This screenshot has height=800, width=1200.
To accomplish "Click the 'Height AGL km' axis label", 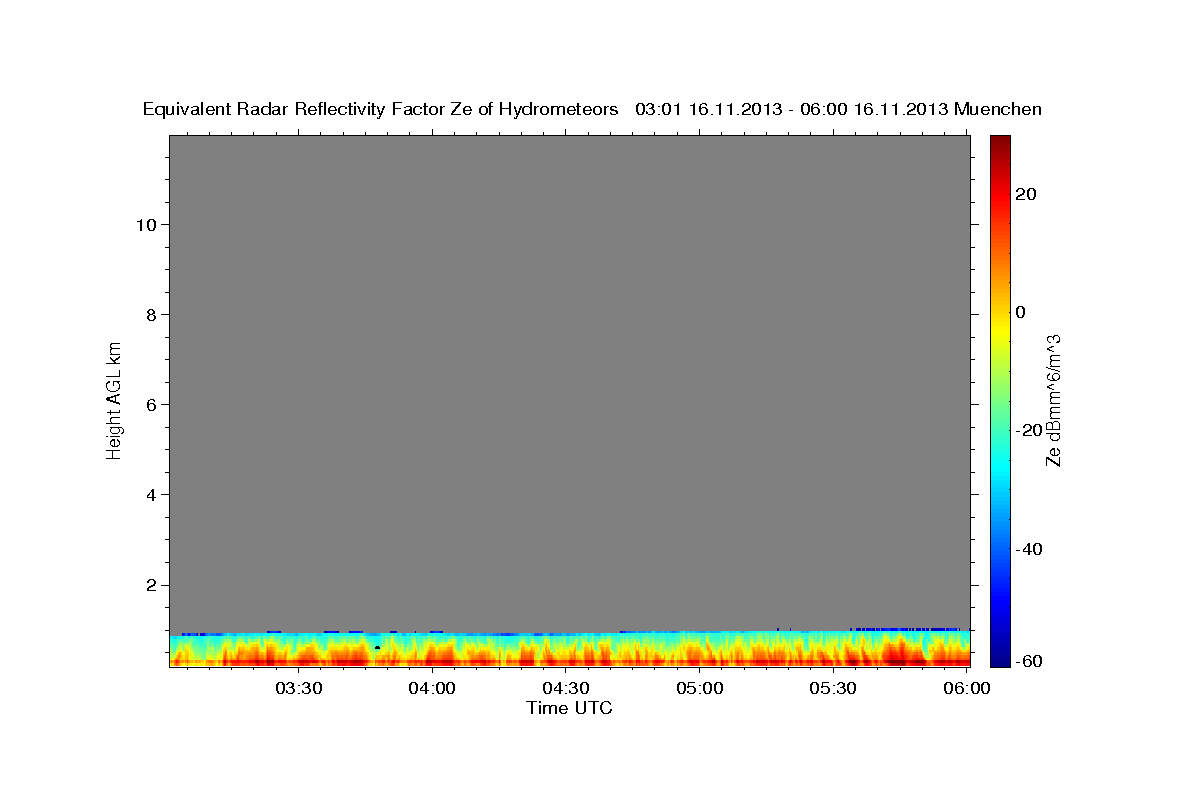I will click(115, 399).
